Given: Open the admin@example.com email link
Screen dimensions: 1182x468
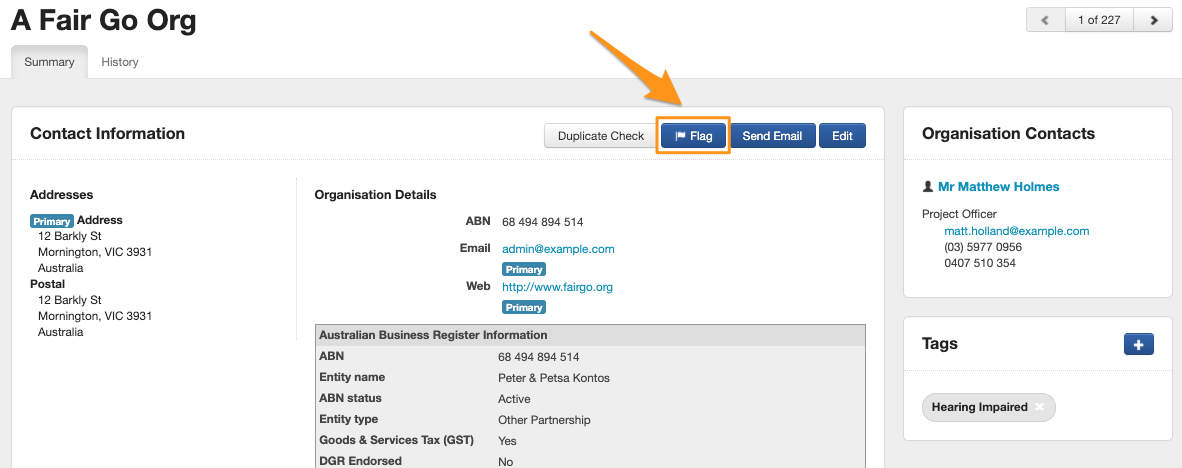Looking at the screenshot, I should (x=558, y=249).
